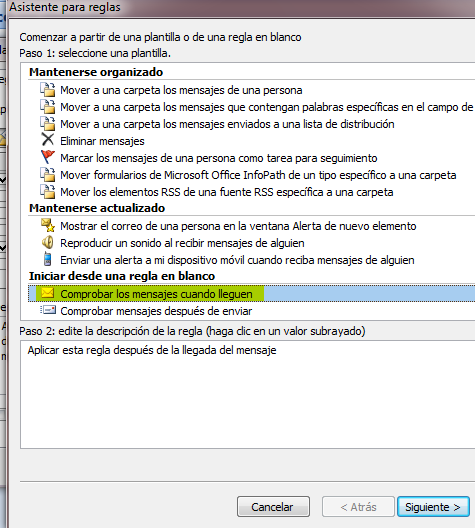Select 'Enviar una alerta a mi dispositivo móvil'
The width and height of the screenshot is (475, 528).
pyautogui.click(x=237, y=260)
